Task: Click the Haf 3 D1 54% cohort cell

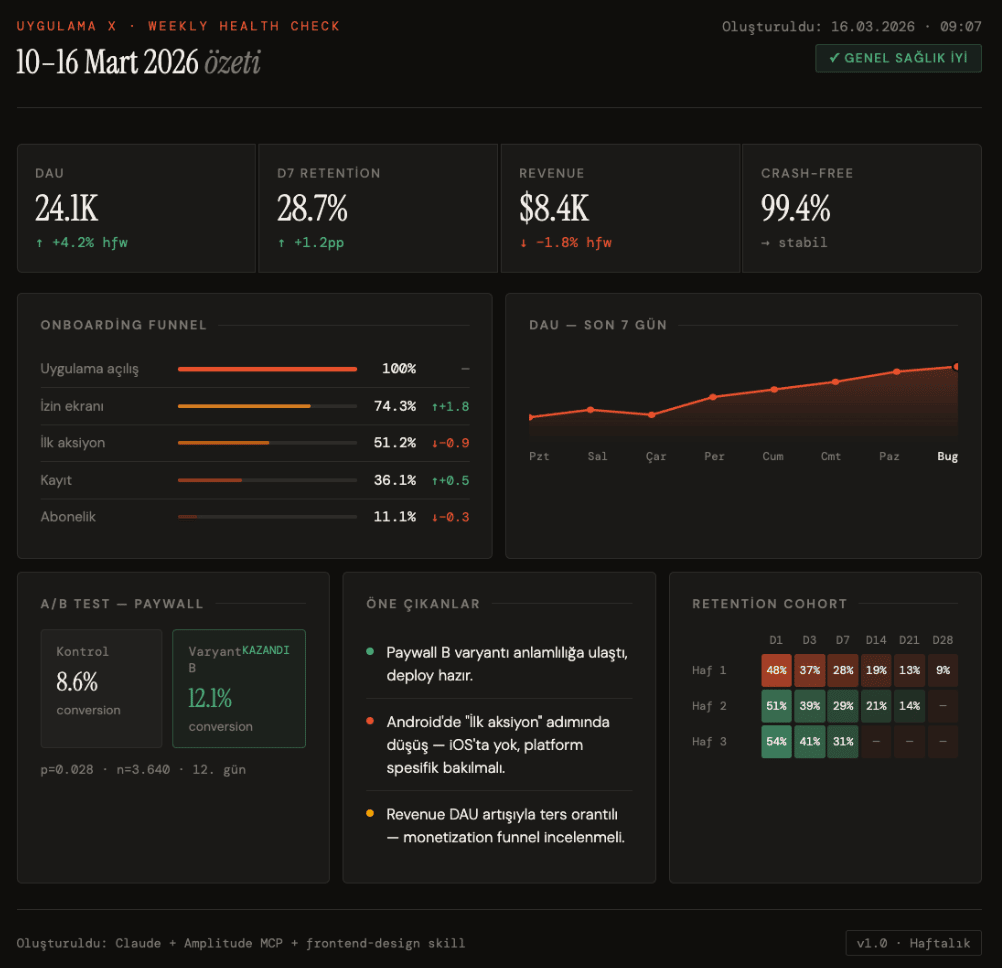Action: point(776,742)
